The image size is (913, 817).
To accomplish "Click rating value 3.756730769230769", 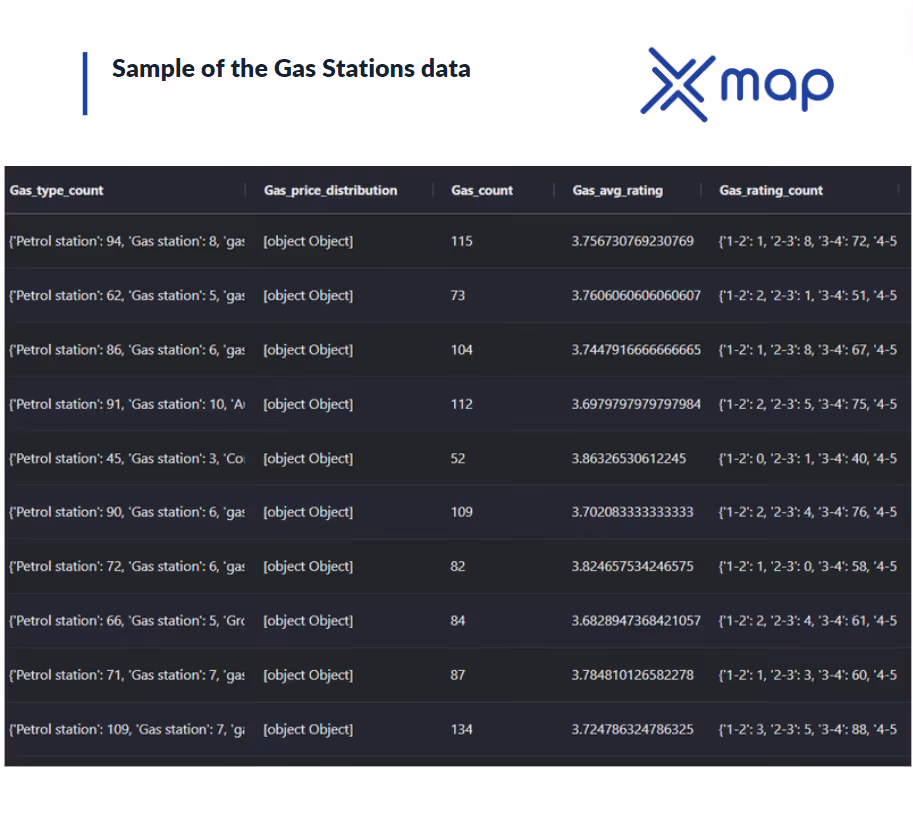I will [632, 241].
